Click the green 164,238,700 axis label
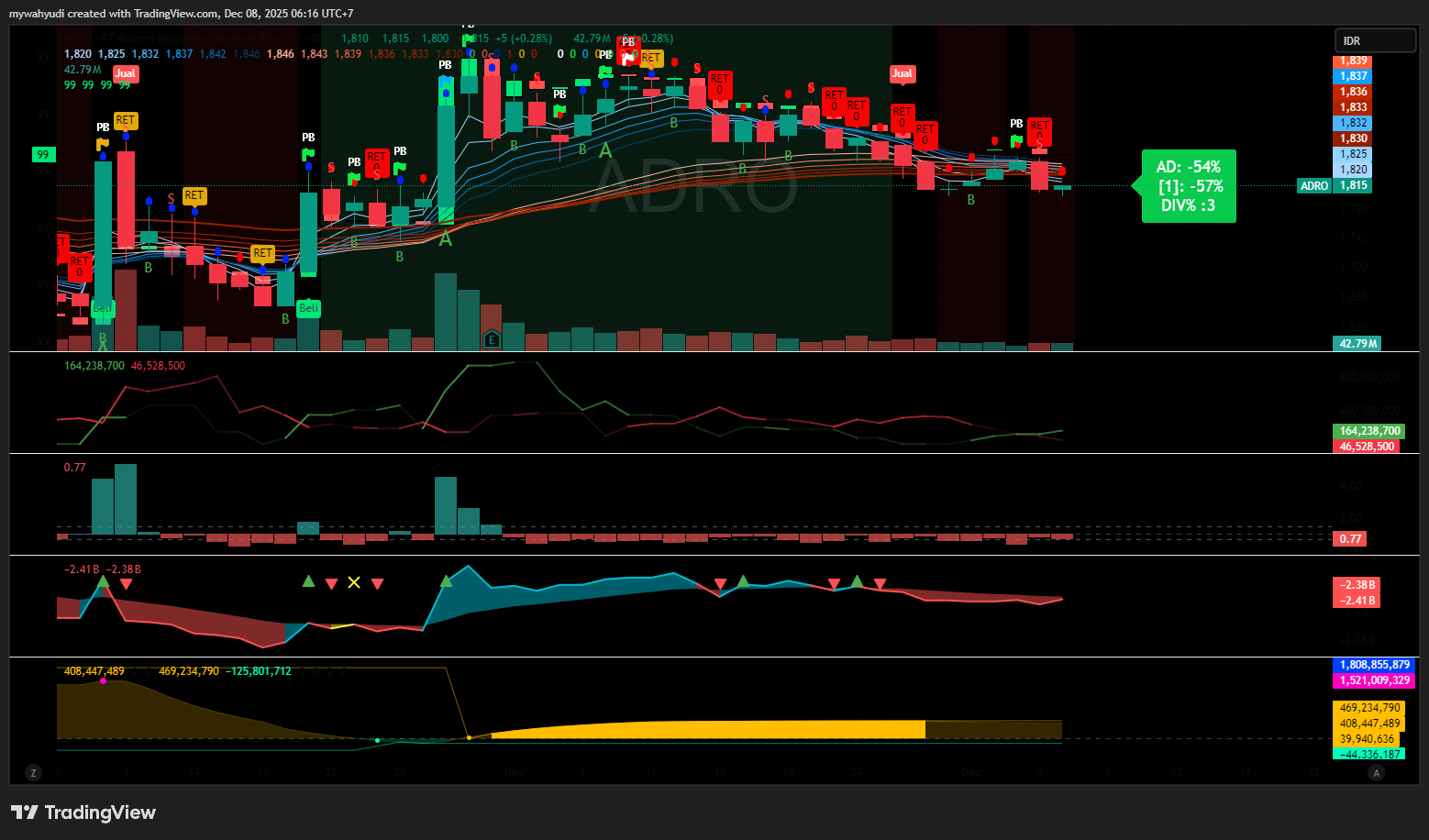Image resolution: width=1429 pixels, height=840 pixels. pos(1370,431)
